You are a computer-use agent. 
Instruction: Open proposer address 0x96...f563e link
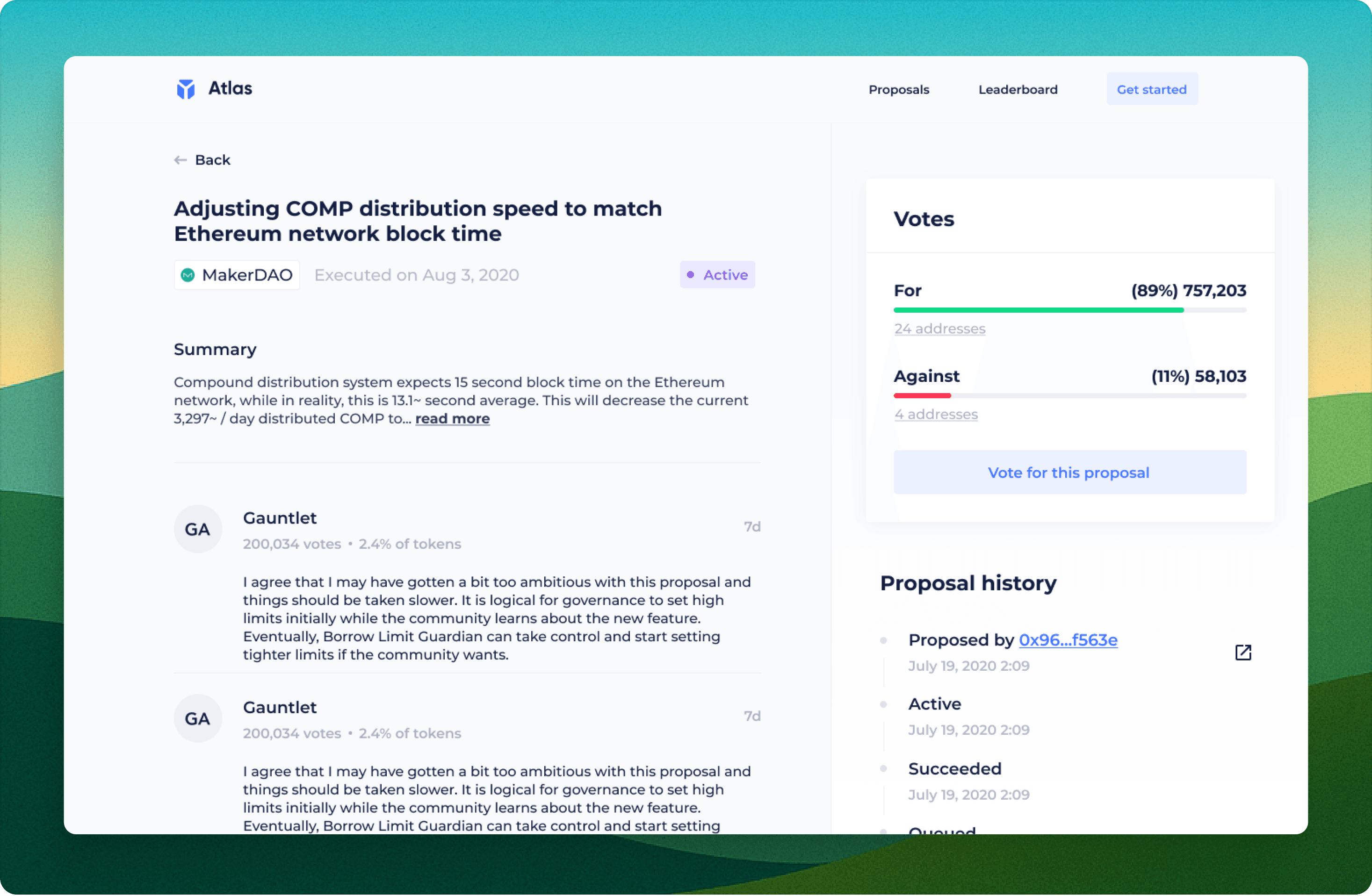point(1068,640)
